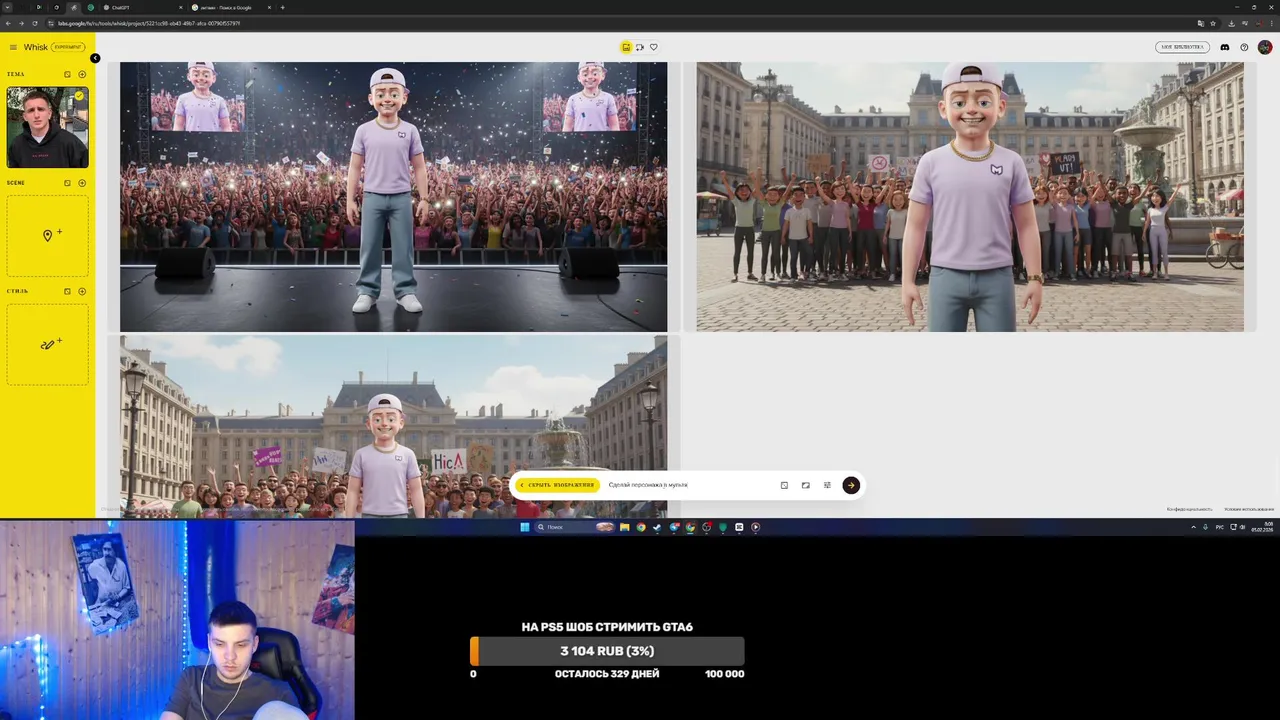Open the Whisk hamburger menu

13,47
